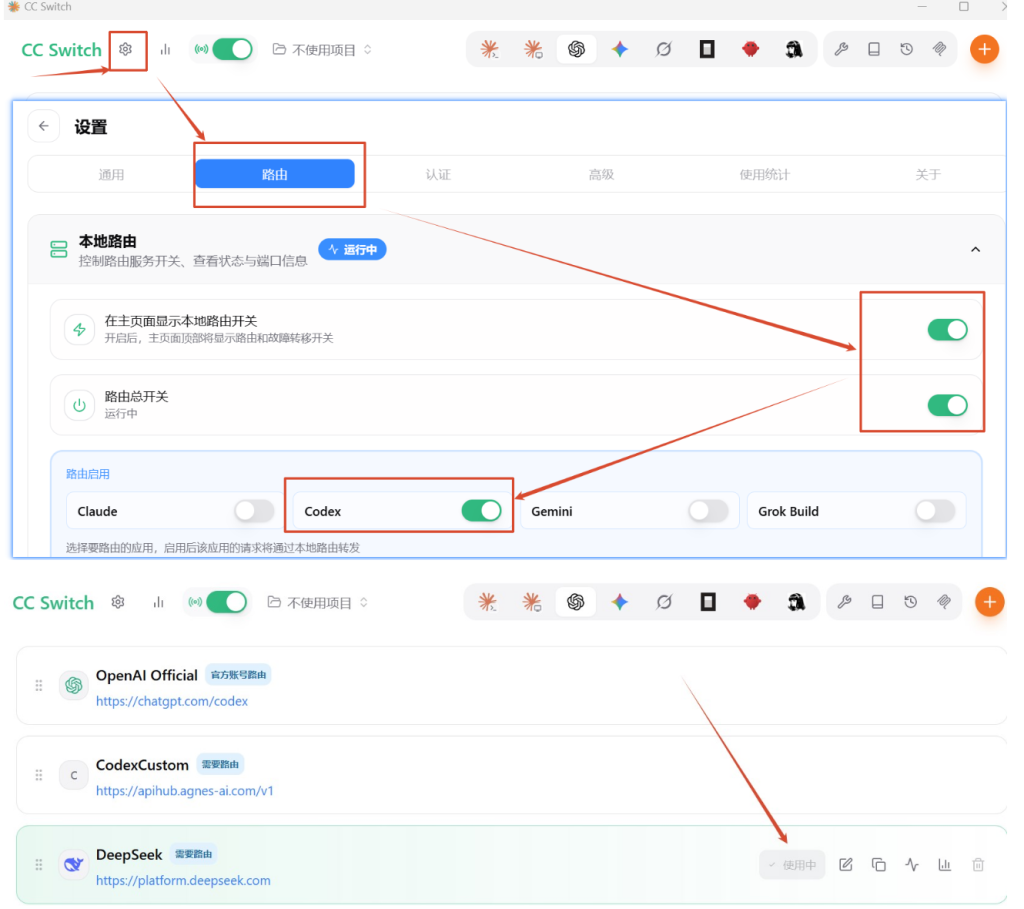Click the 使用中 button on DeepSeek
The width and height of the screenshot is (1024, 909).
[x=792, y=865]
